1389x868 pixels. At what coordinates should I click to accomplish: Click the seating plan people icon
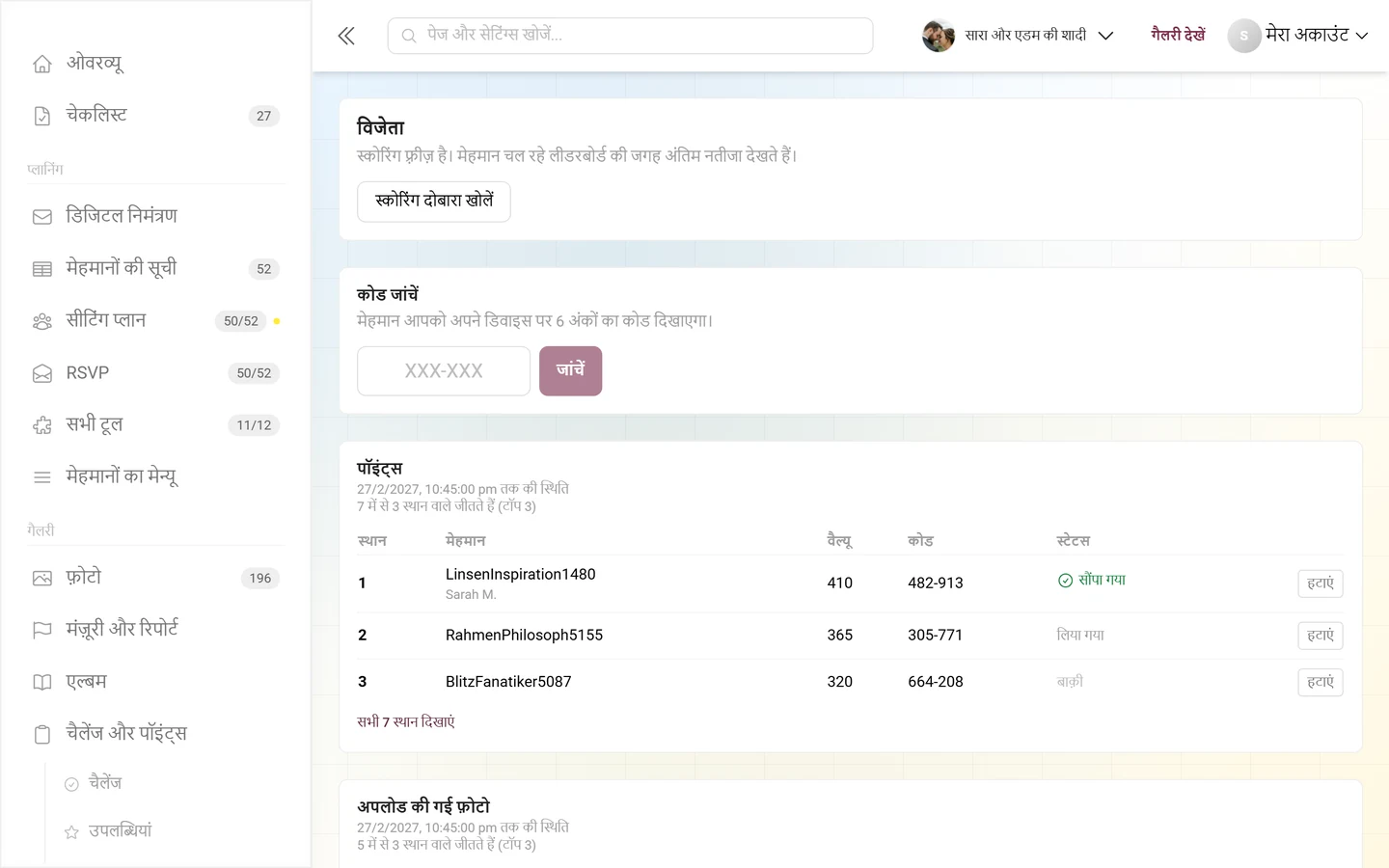(42, 321)
